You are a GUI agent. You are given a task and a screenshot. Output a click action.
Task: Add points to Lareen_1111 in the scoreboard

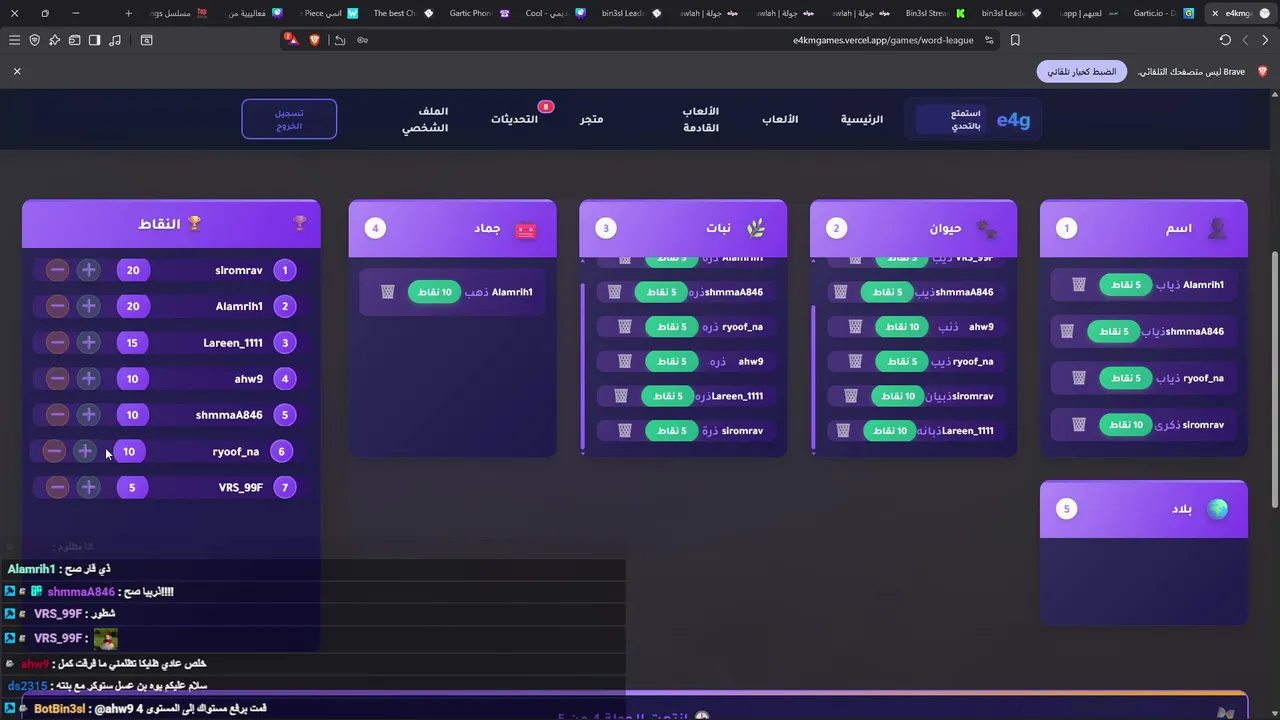point(89,343)
